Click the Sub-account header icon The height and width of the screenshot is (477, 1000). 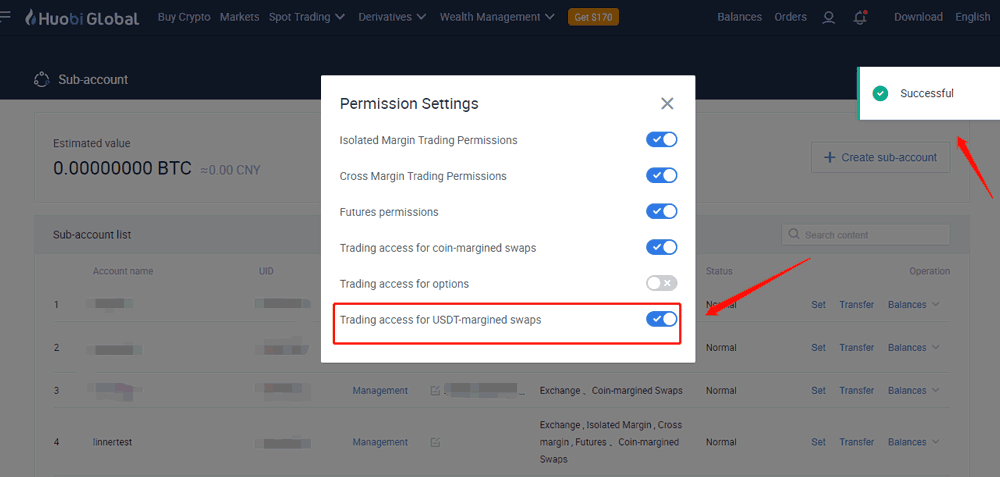click(x=41, y=80)
